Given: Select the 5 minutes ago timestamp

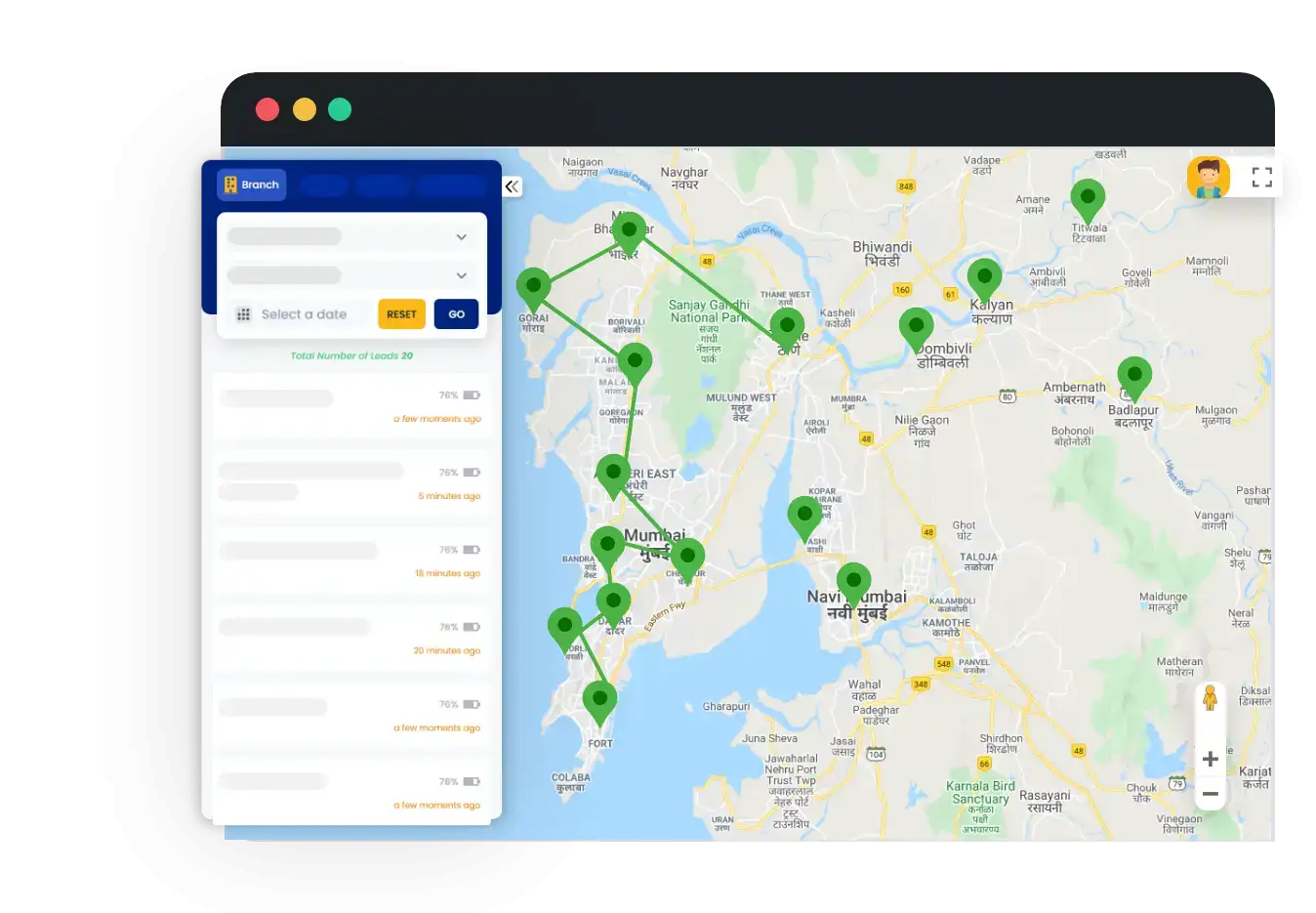Looking at the screenshot, I should [x=449, y=496].
